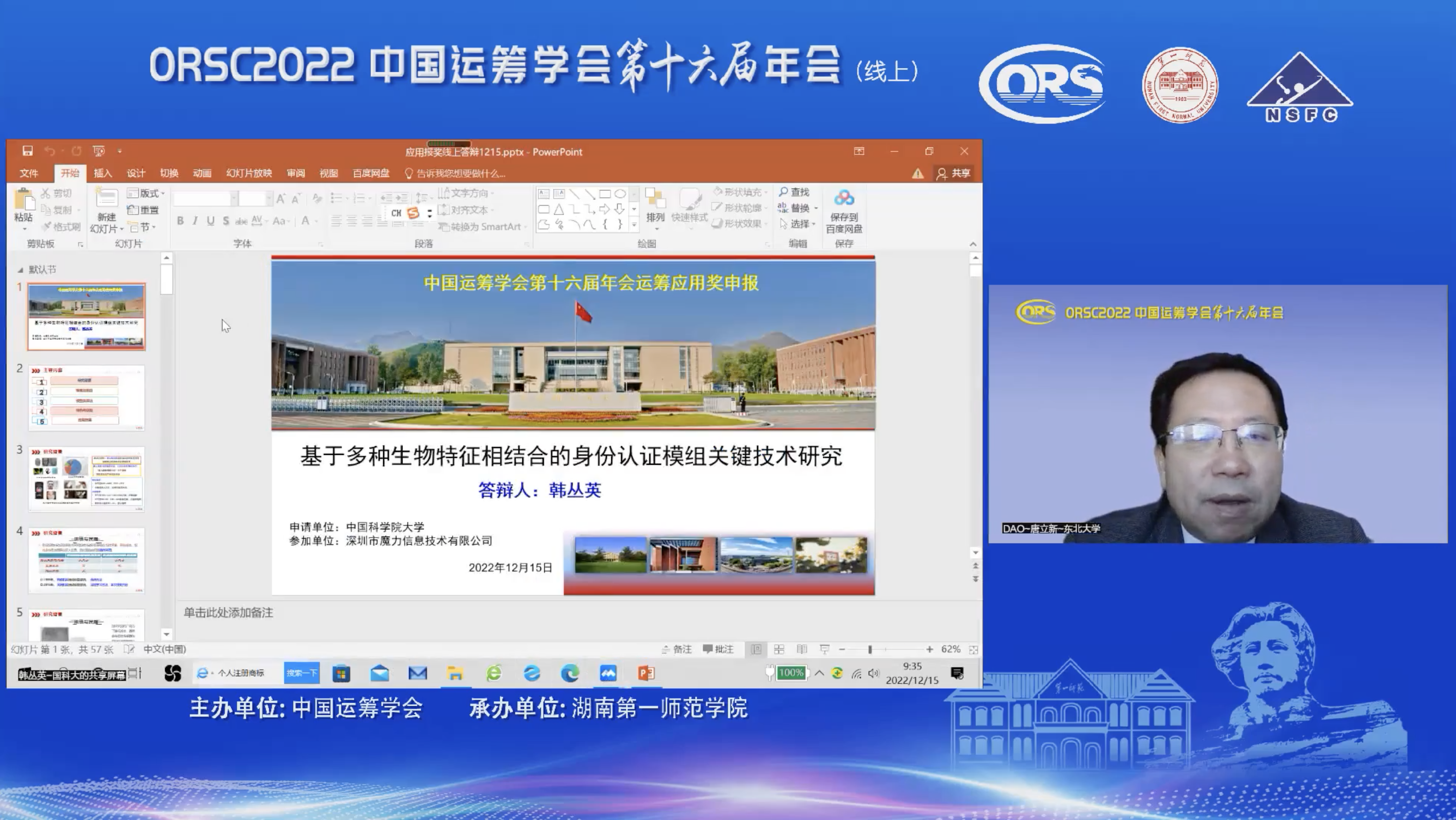
Task: Toggle Italic (I) formatting
Action: point(195,221)
